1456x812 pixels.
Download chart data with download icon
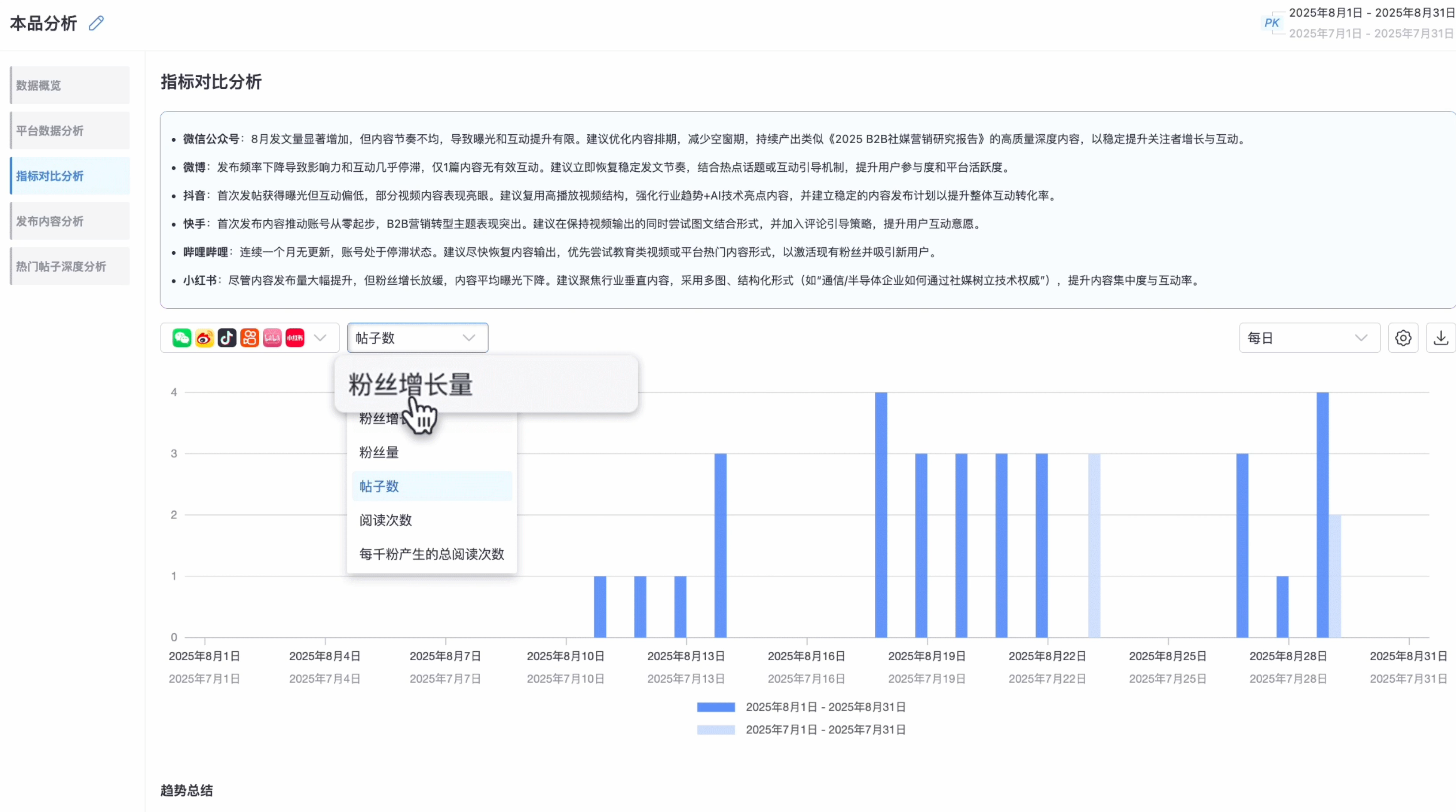(1441, 338)
